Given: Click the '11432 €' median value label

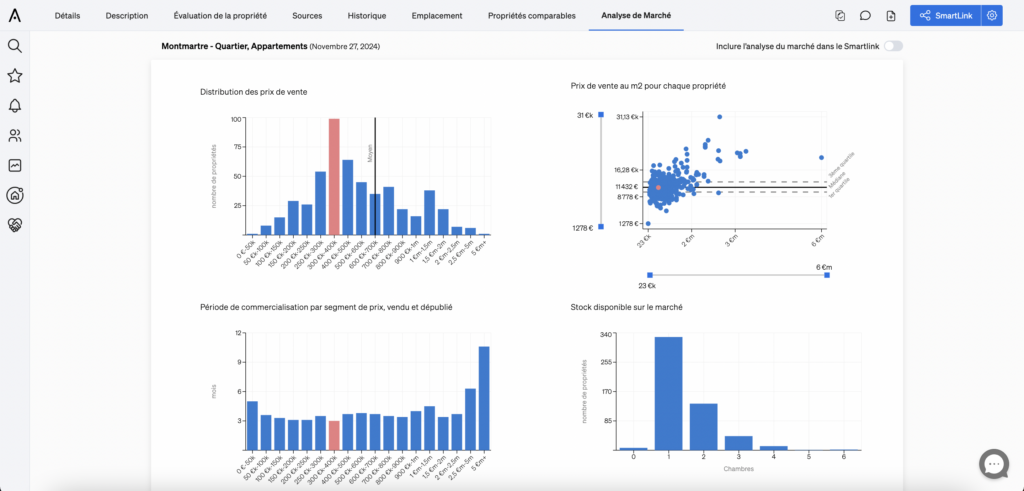Looking at the screenshot, I should [x=627, y=187].
